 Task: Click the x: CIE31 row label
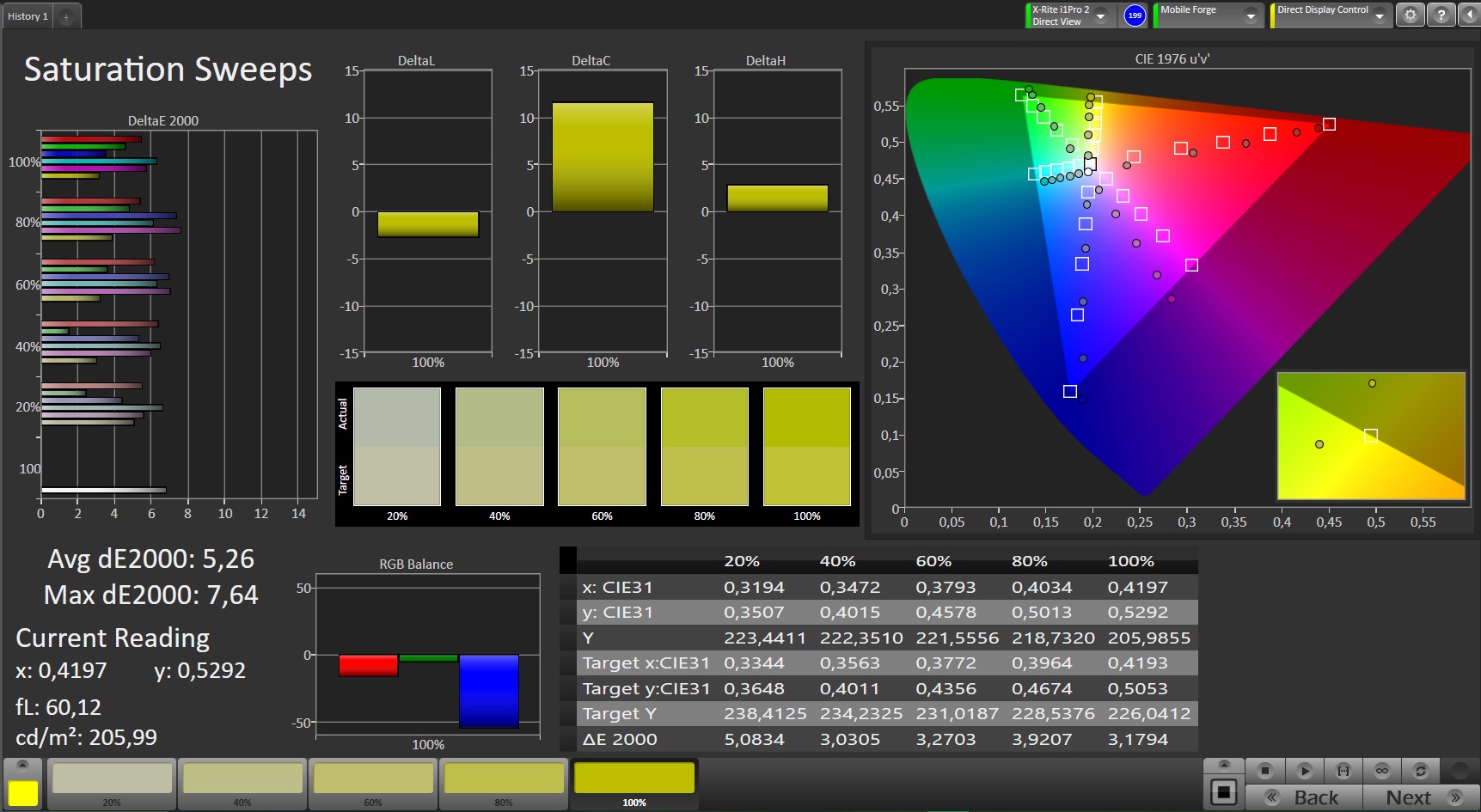(617, 588)
